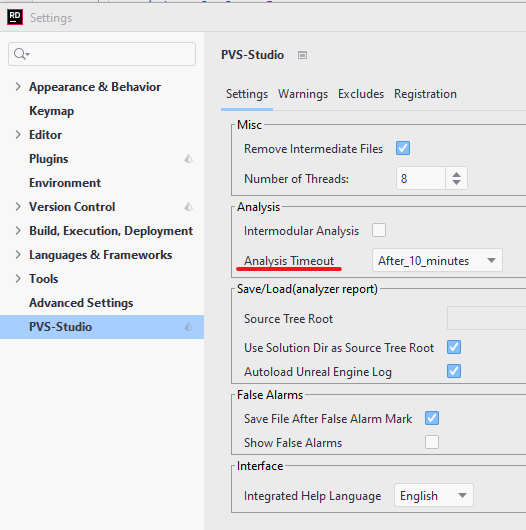The height and width of the screenshot is (530, 526).
Task: Click the search magnifier icon in settings
Action: tap(21, 54)
